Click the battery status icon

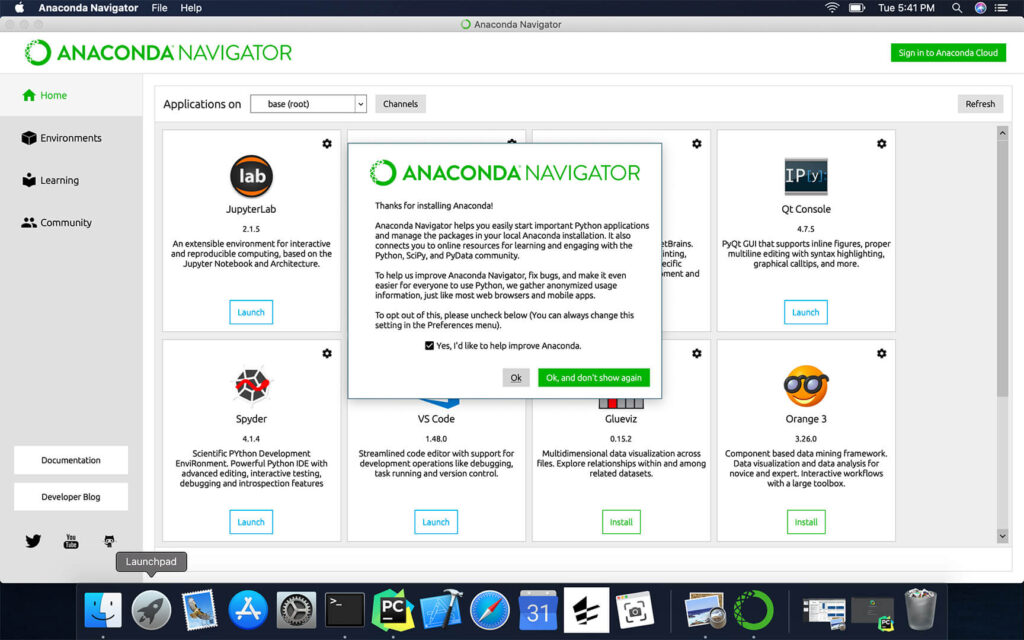[x=857, y=8]
